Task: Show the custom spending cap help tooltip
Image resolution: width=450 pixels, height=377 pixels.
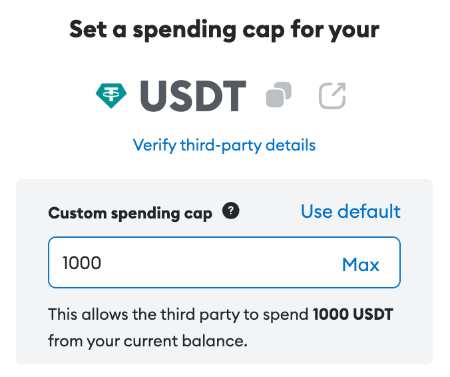Action: point(231,211)
